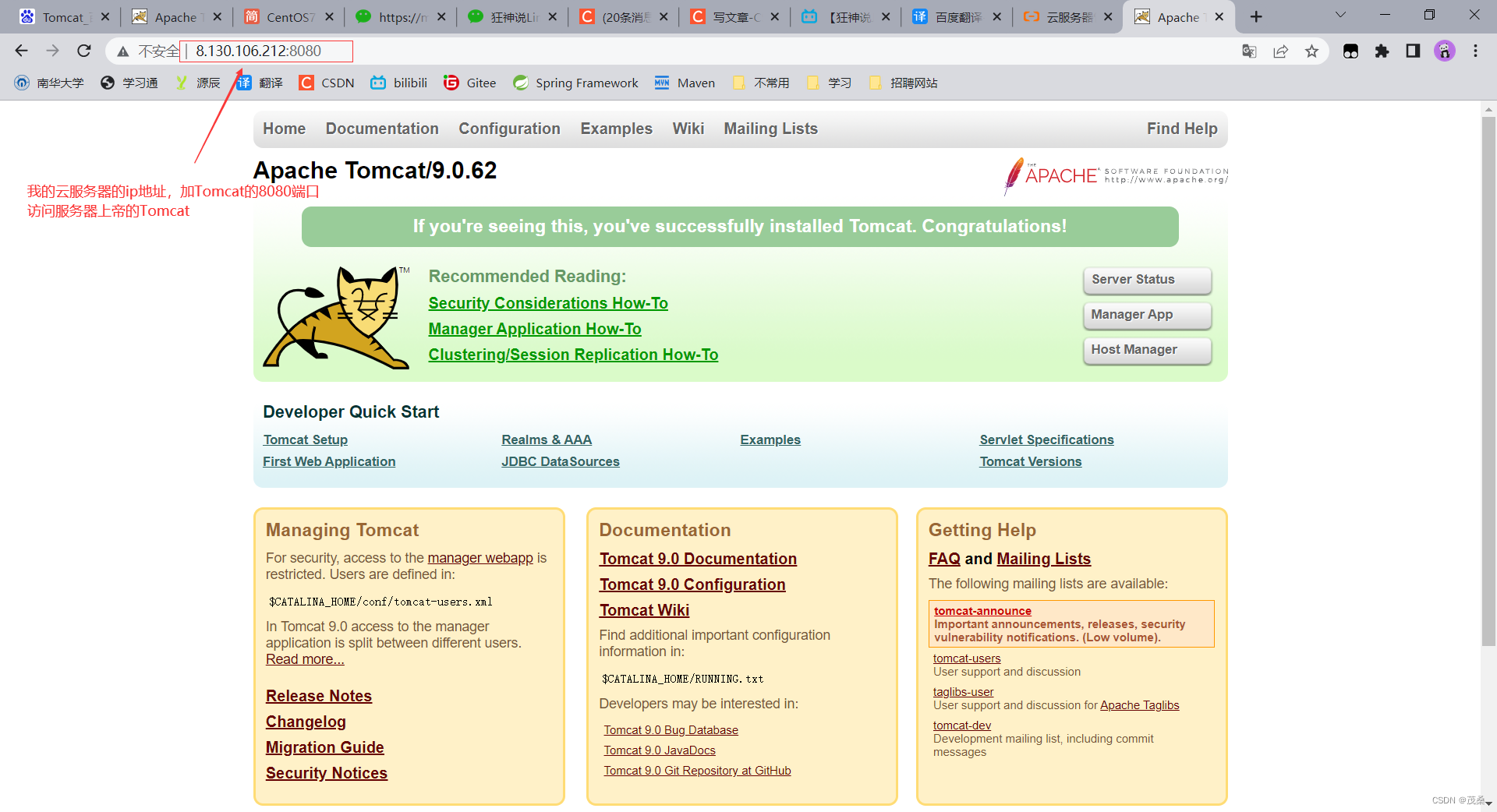Open the Chrome three-dot menu
Viewport: 1497px width, 812px height.
1475,51
